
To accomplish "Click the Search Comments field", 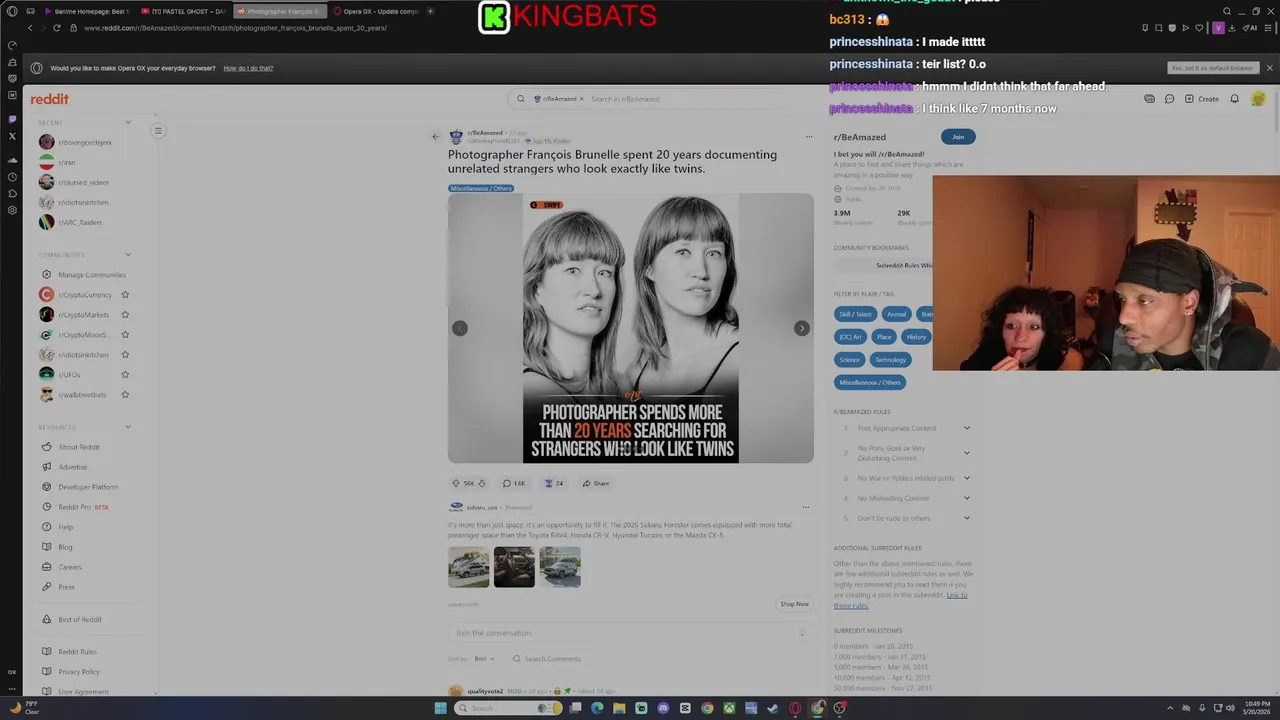I will click(x=547, y=659).
